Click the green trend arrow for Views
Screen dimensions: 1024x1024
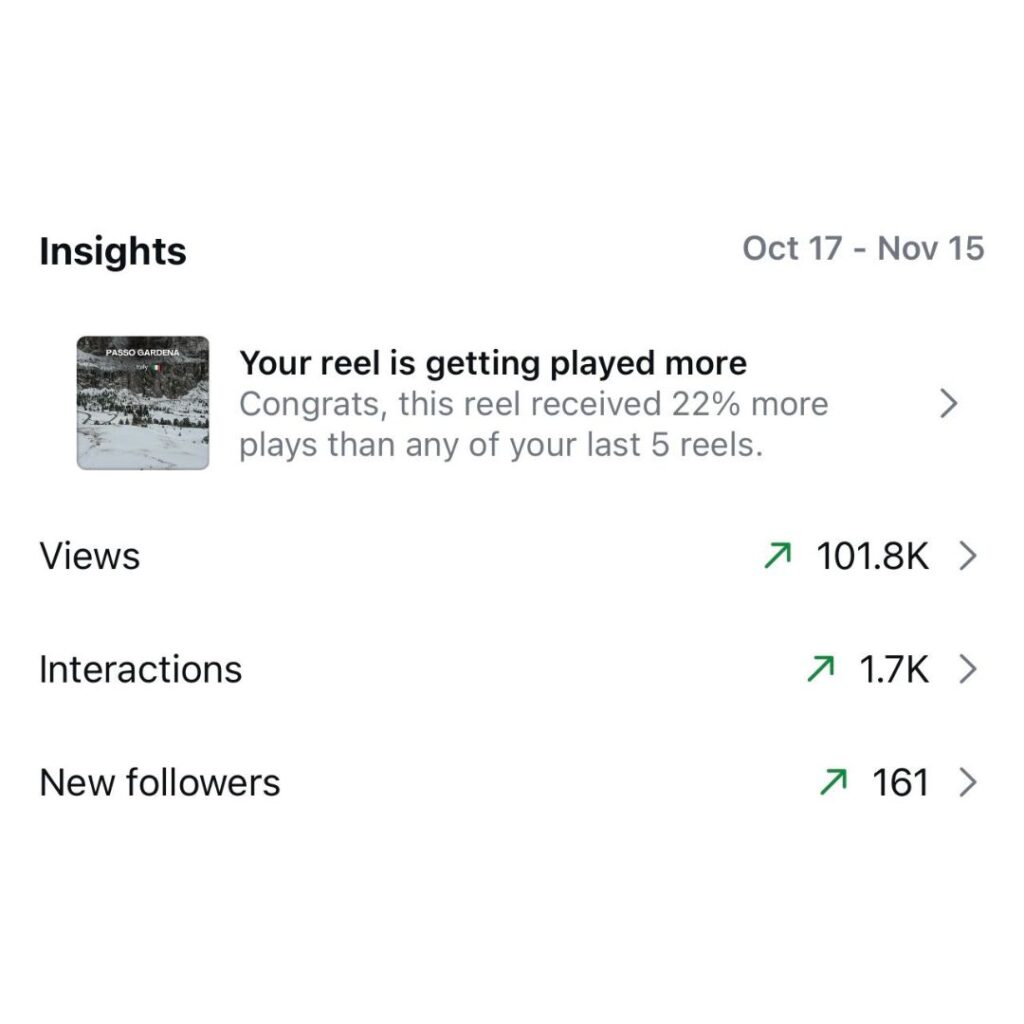[x=777, y=556]
